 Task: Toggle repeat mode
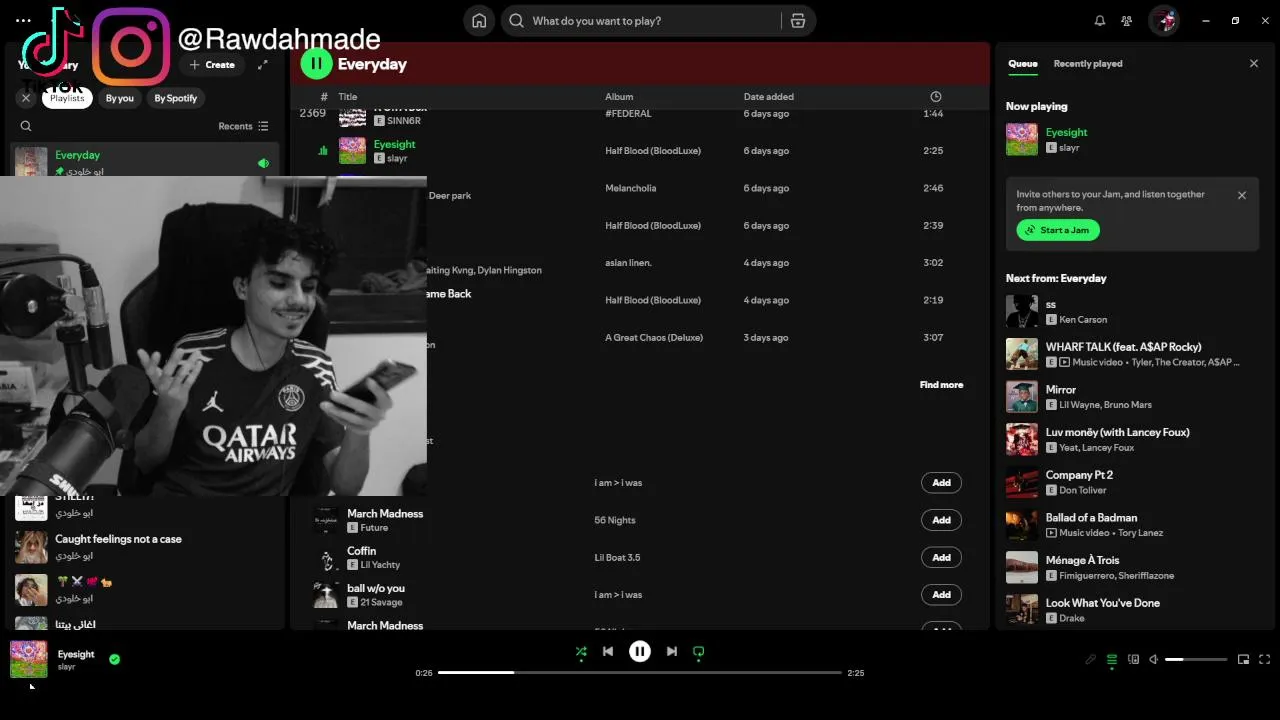click(699, 652)
